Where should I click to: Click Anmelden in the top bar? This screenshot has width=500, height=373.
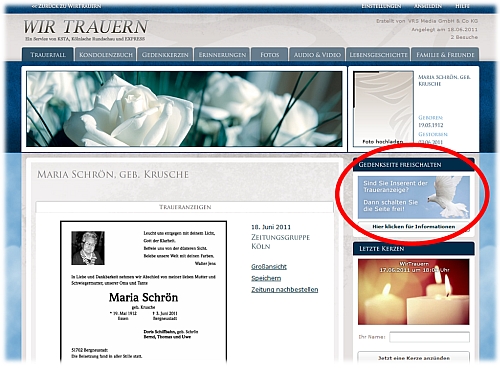(428, 6)
